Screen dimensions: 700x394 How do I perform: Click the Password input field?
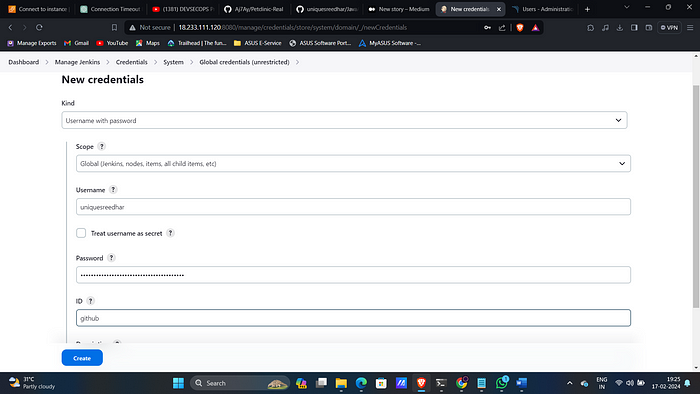[x=353, y=275]
